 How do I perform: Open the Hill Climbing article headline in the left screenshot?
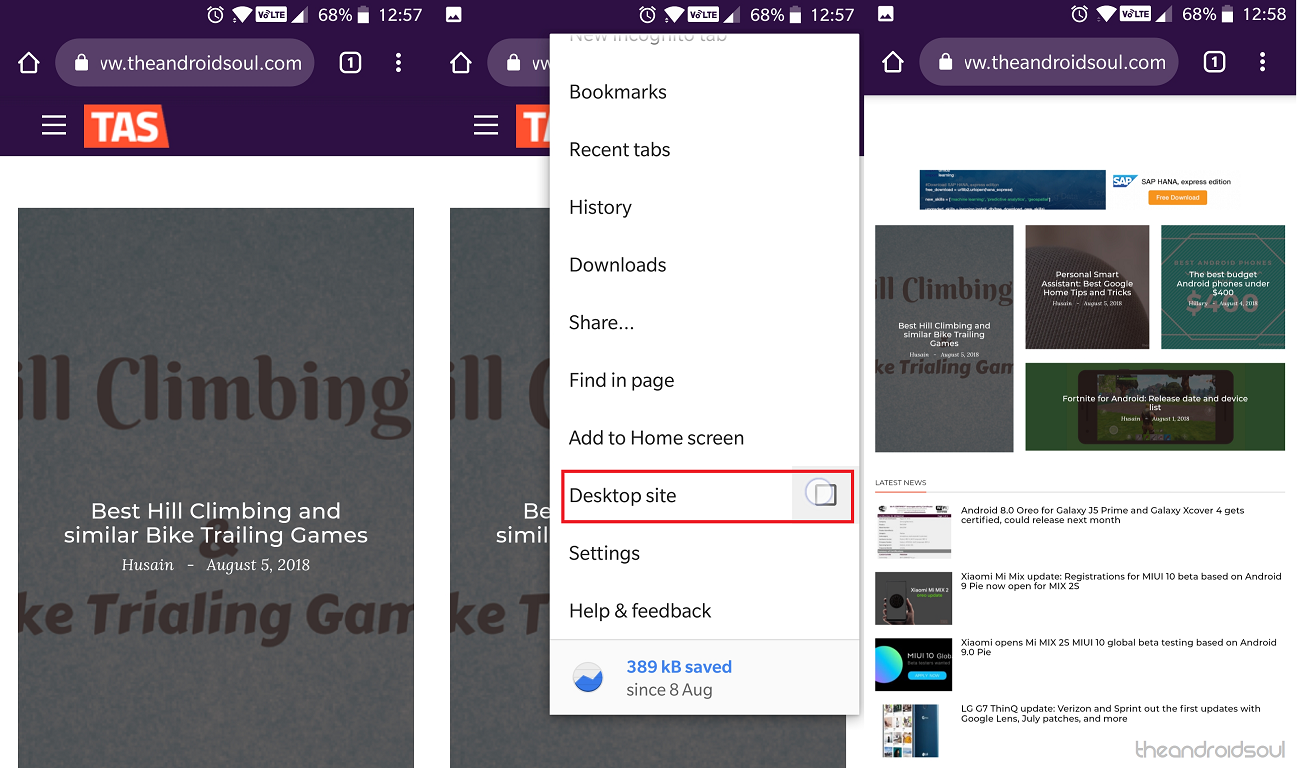pyautogui.click(x=216, y=523)
